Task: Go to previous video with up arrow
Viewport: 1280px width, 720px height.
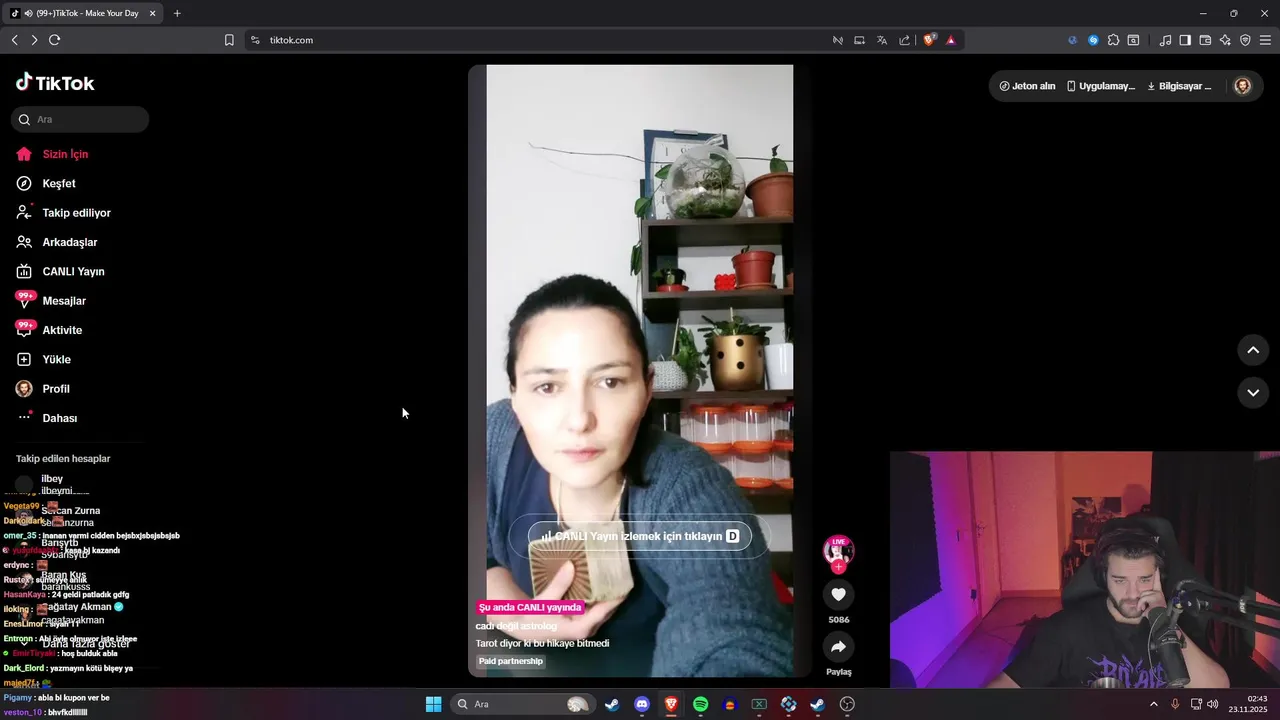Action: pos(1253,350)
